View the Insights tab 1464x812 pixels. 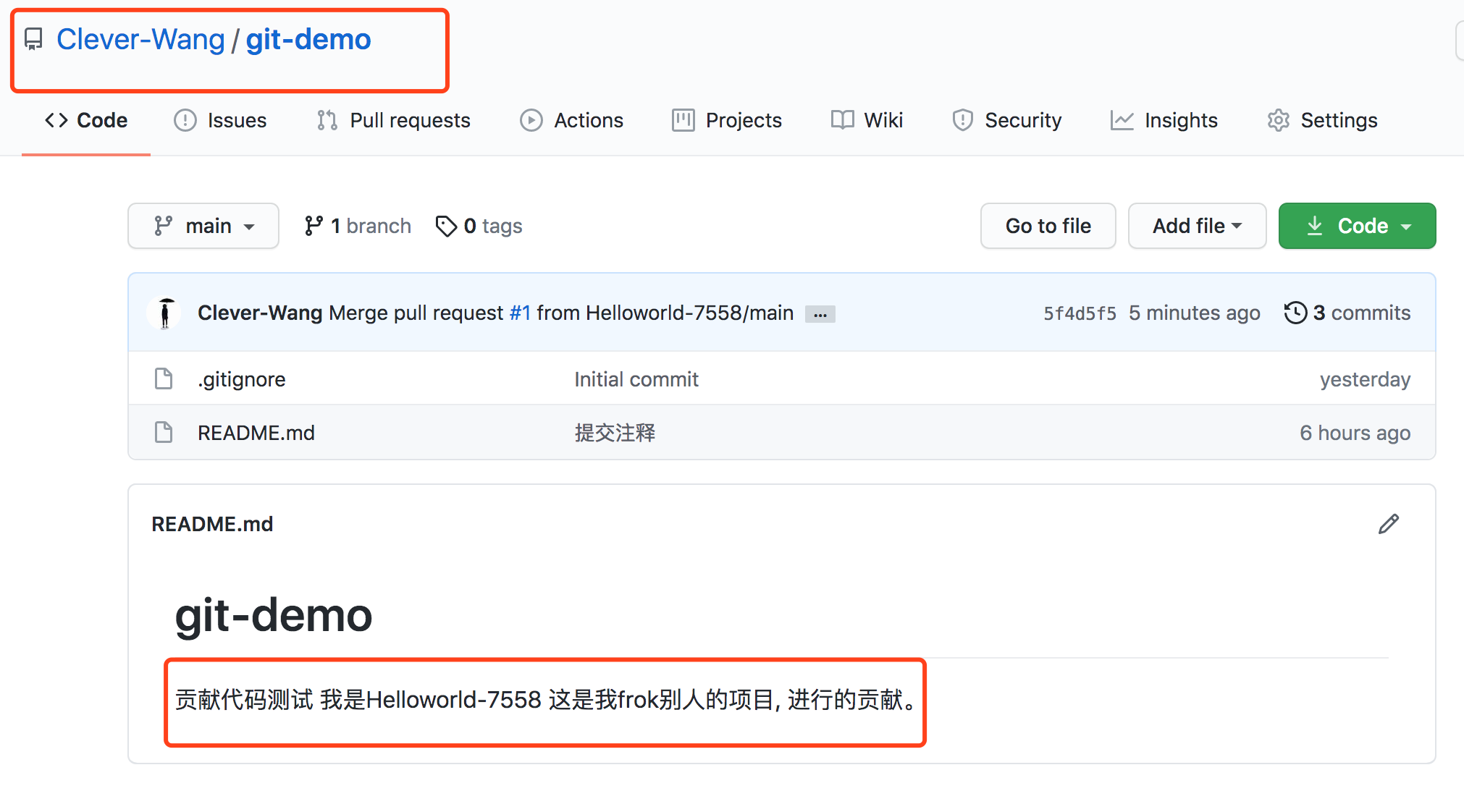click(1164, 120)
